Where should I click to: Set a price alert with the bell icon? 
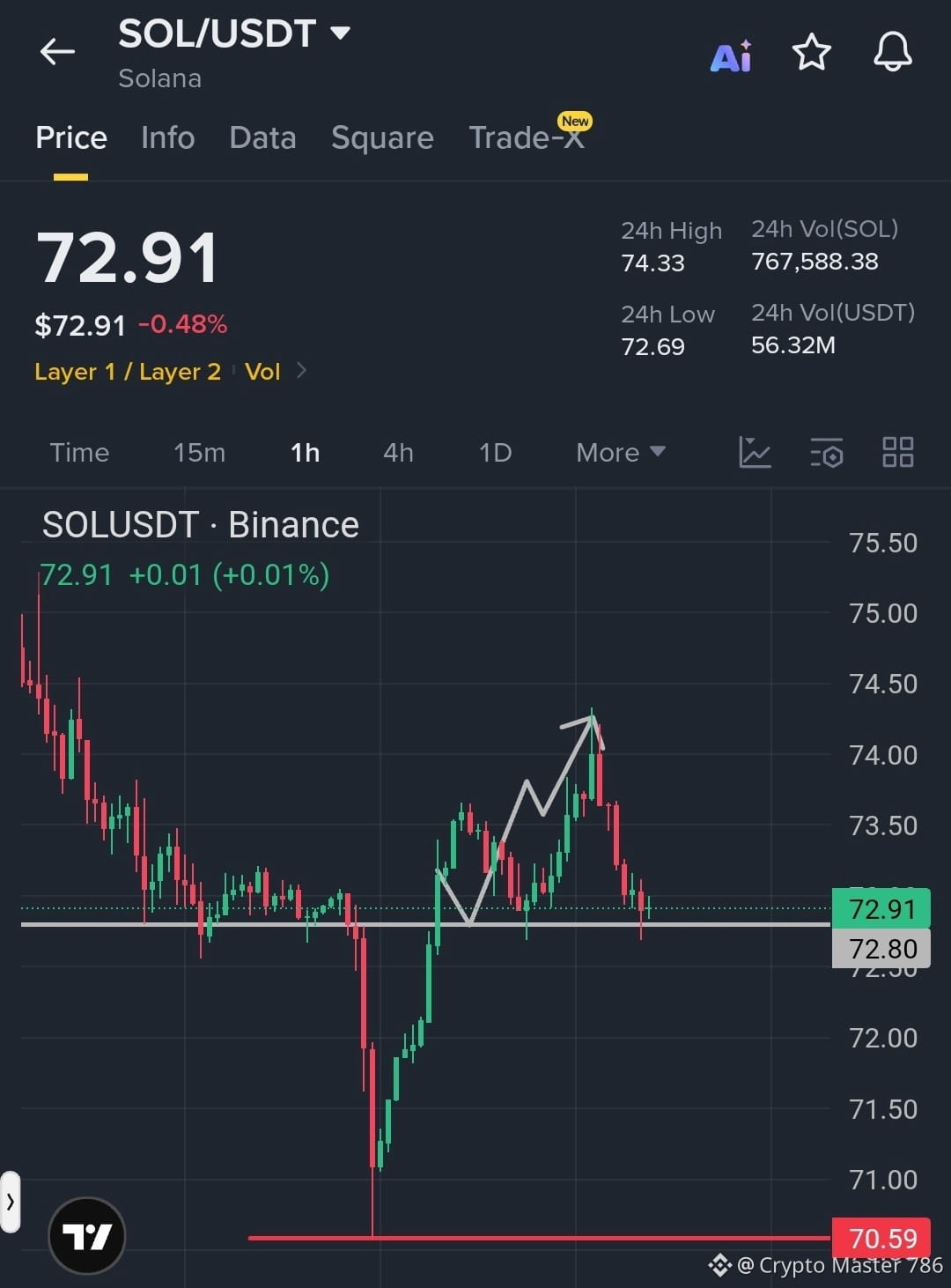(x=892, y=52)
